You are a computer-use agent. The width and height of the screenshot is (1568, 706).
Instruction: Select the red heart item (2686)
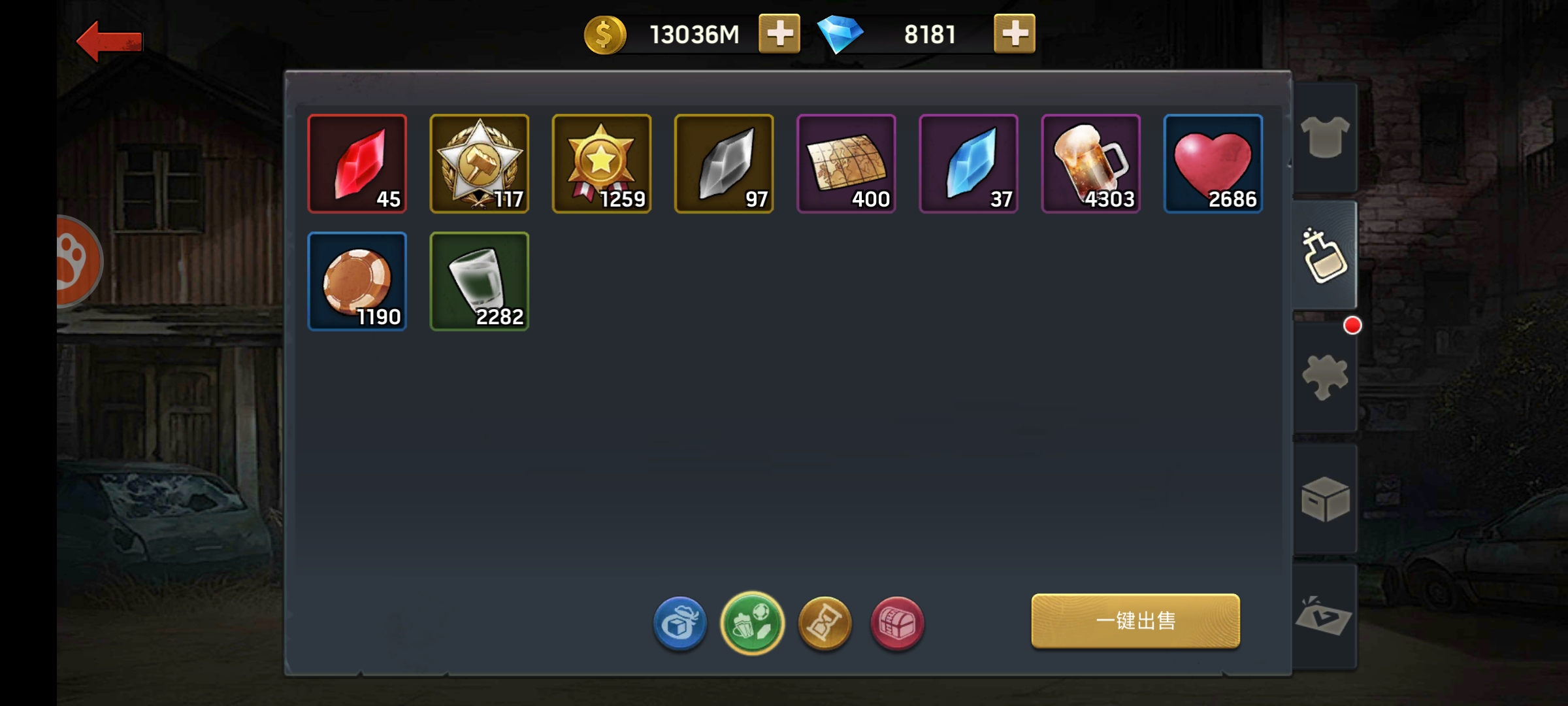(1213, 163)
